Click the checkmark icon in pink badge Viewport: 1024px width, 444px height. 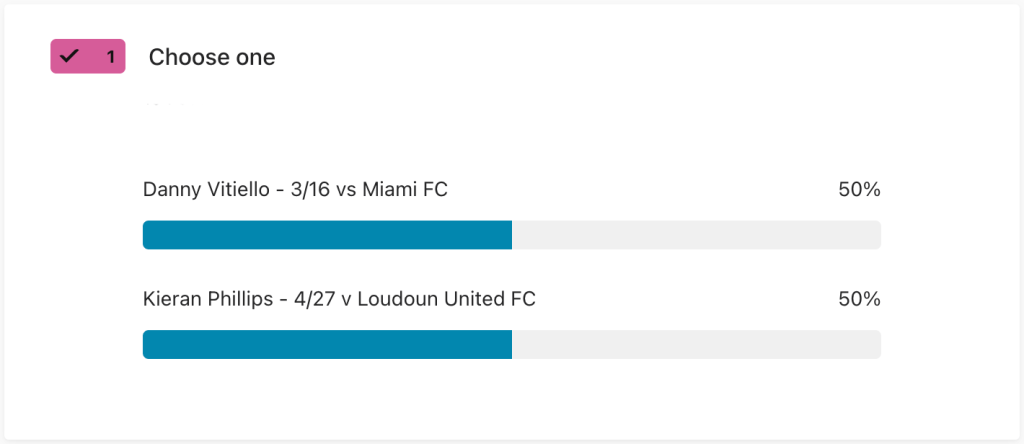click(x=69, y=57)
